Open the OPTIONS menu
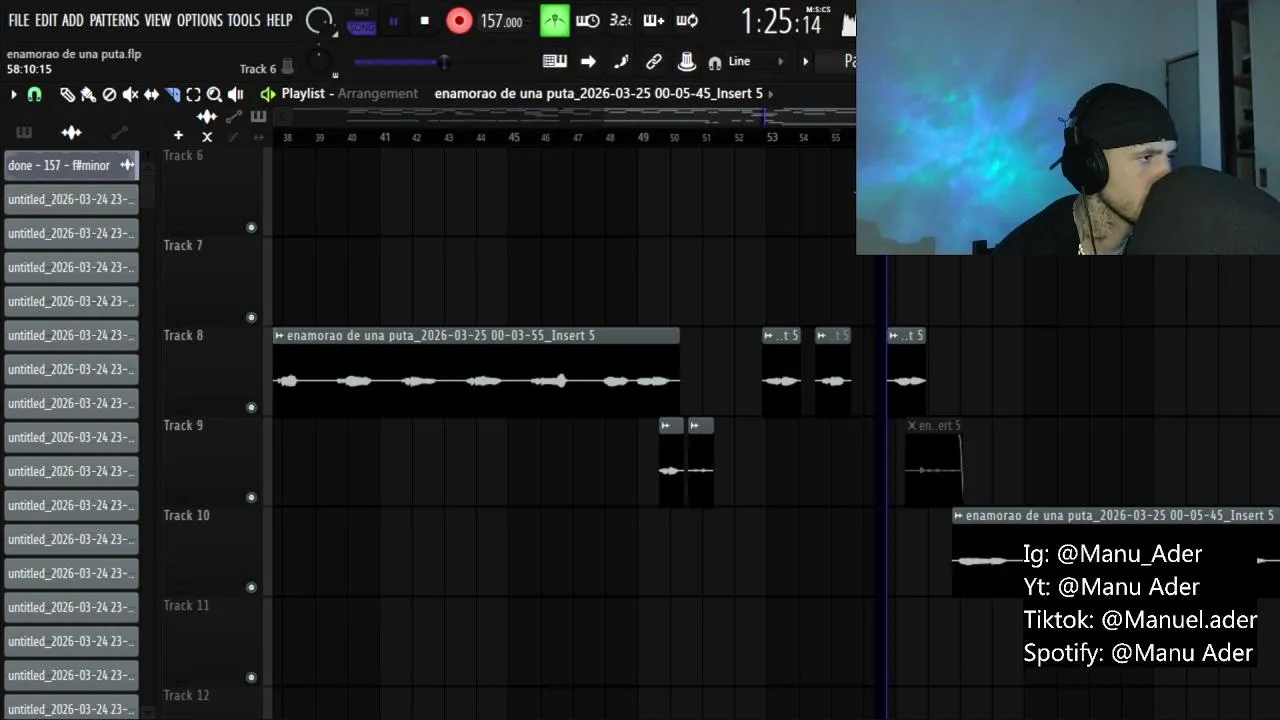 199,20
